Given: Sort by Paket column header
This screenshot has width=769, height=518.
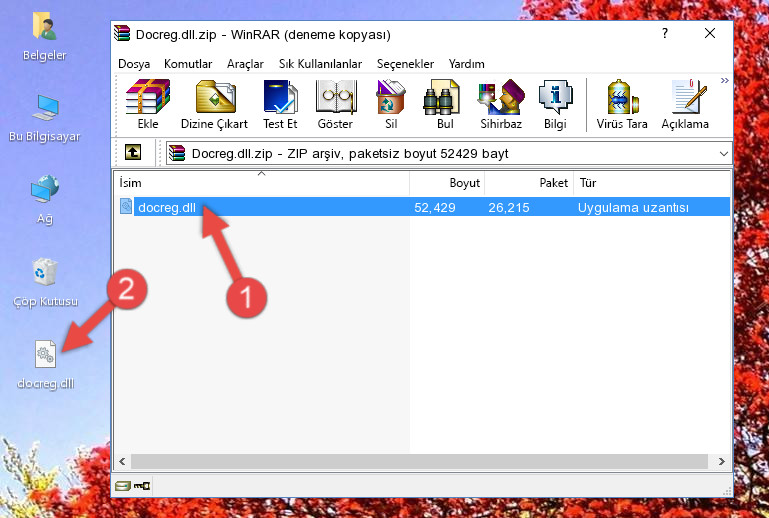Looking at the screenshot, I should pyautogui.click(x=529, y=183).
